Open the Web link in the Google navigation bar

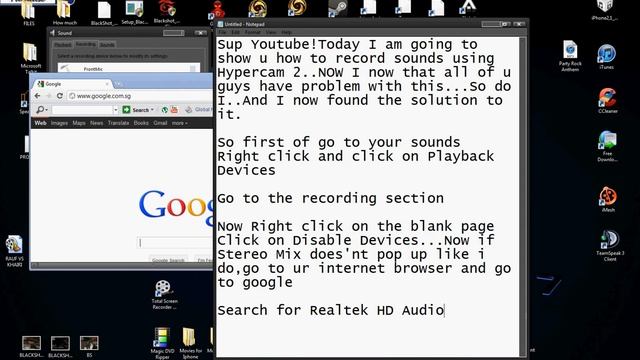40,123
